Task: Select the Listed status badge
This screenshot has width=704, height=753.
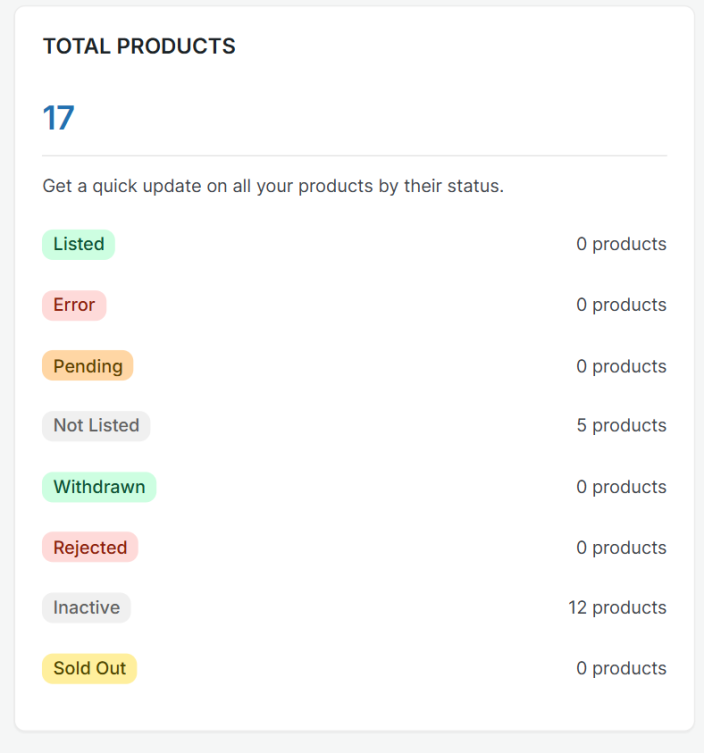Action: [x=78, y=244]
